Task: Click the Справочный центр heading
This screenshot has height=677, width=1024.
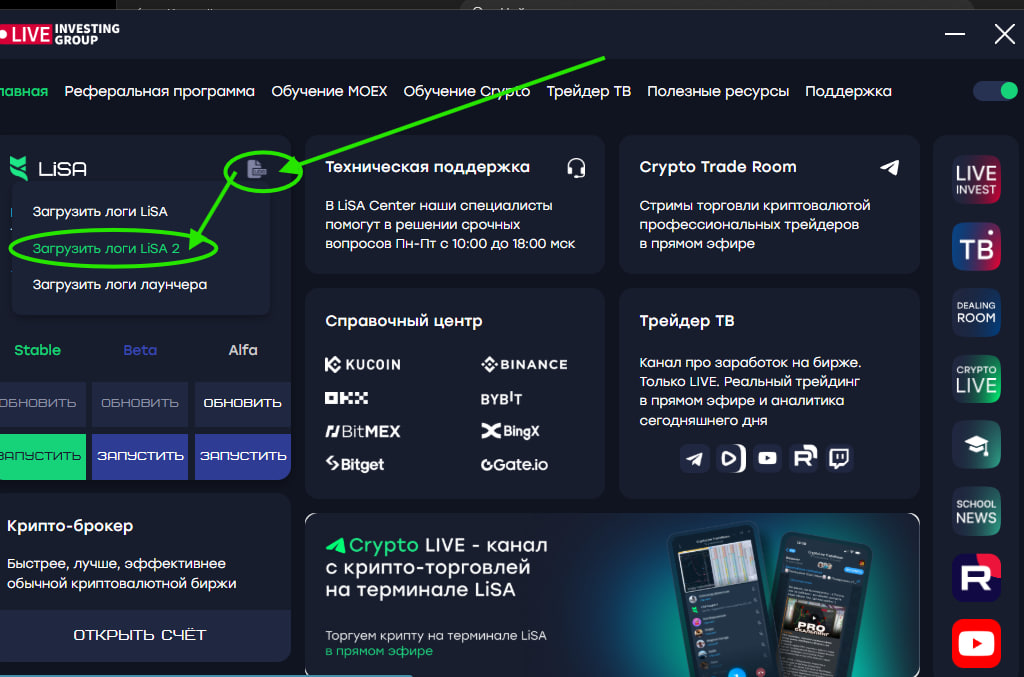Action: pyautogui.click(x=404, y=321)
